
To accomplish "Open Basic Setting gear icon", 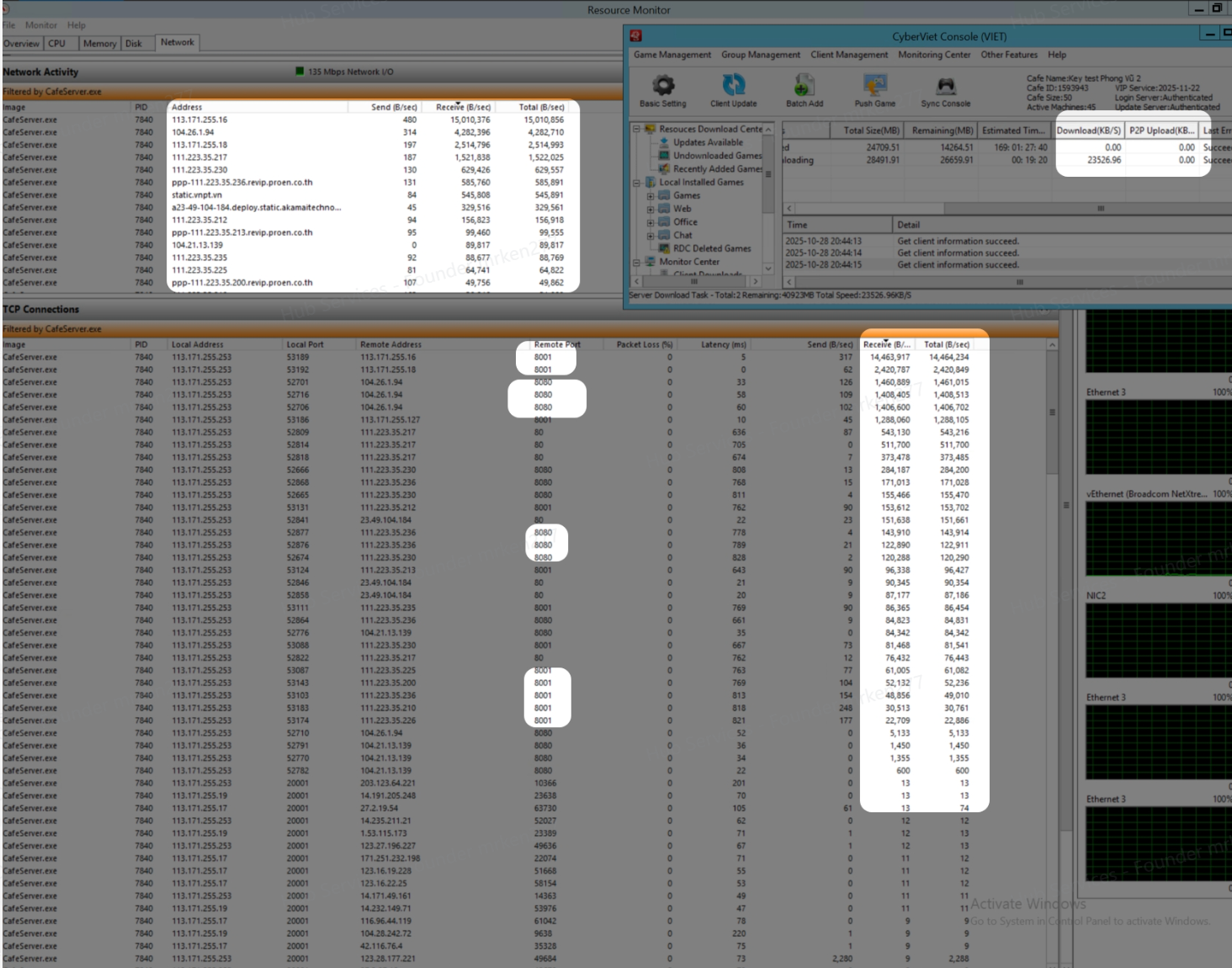I will (663, 86).
